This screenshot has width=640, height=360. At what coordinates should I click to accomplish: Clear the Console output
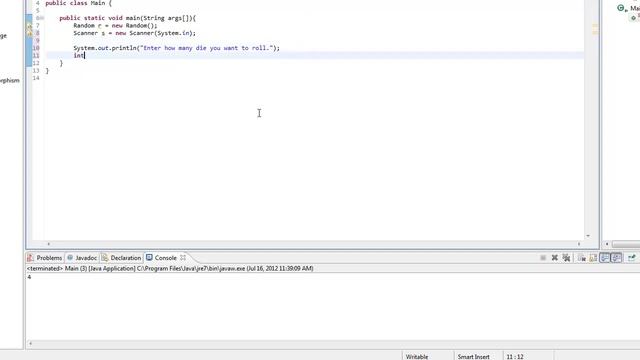click(x=582, y=258)
